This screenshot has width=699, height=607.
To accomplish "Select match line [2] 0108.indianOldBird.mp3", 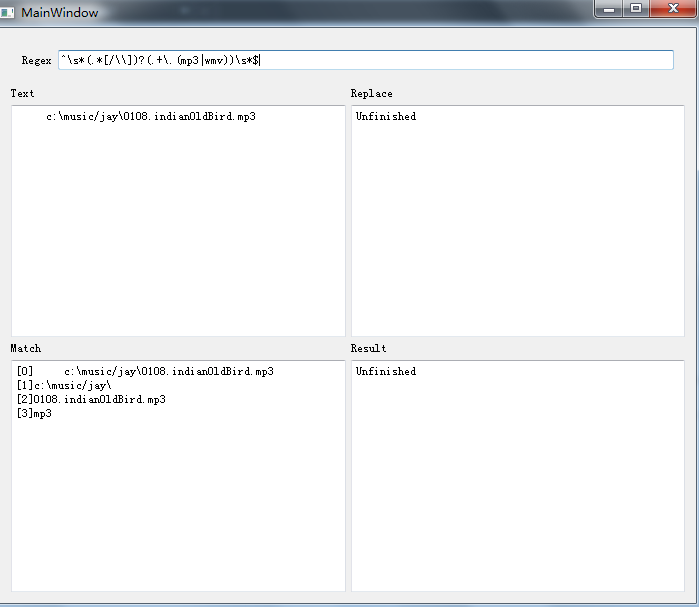I will tap(91, 399).
